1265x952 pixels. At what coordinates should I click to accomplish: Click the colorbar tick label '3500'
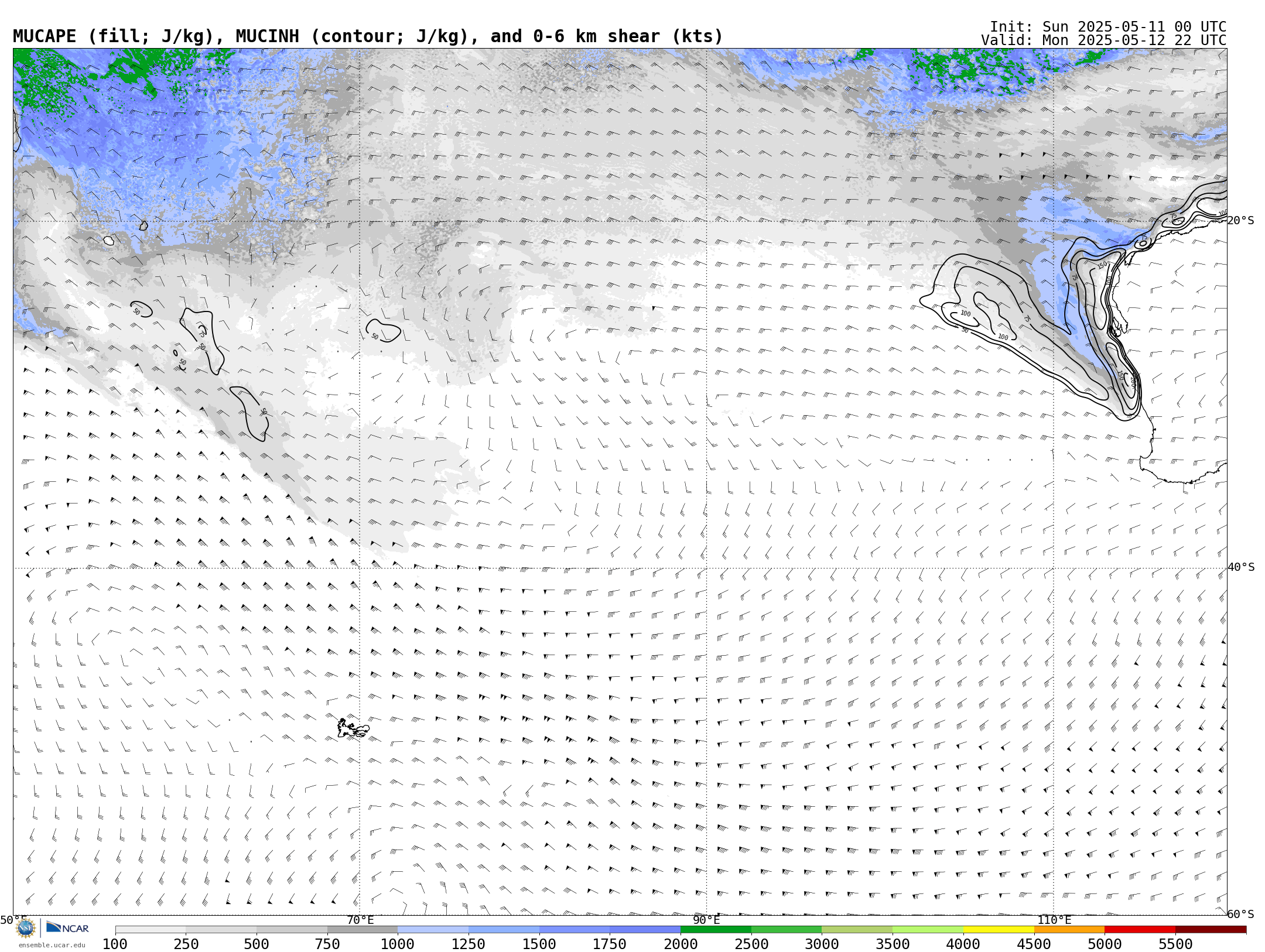click(x=893, y=944)
